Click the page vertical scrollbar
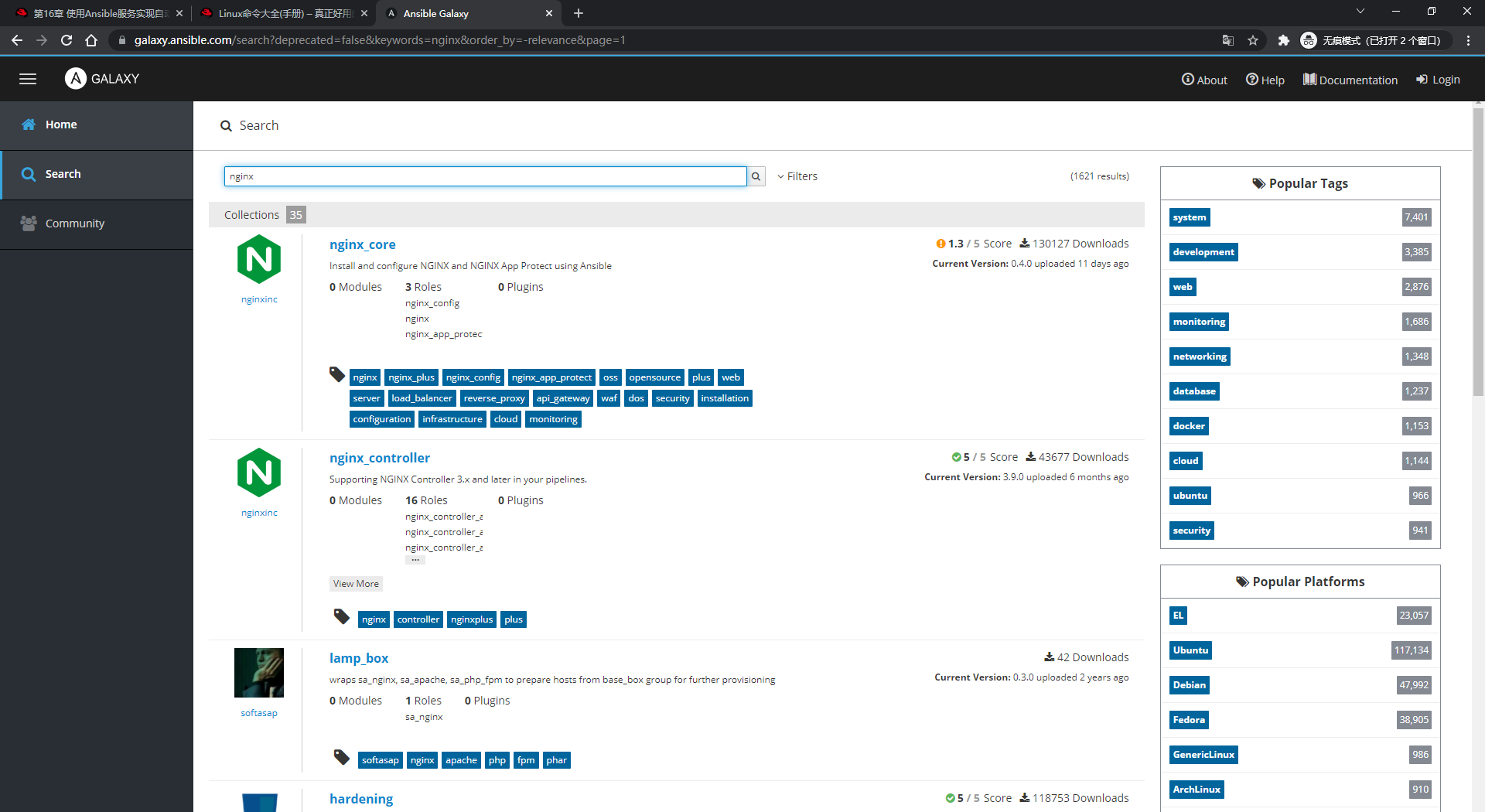 1478,251
